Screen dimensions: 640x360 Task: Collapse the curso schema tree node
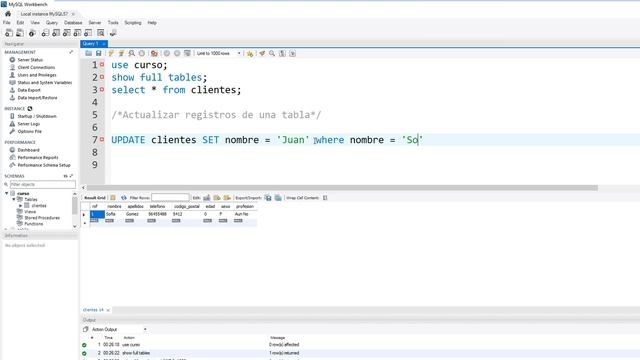(7, 193)
